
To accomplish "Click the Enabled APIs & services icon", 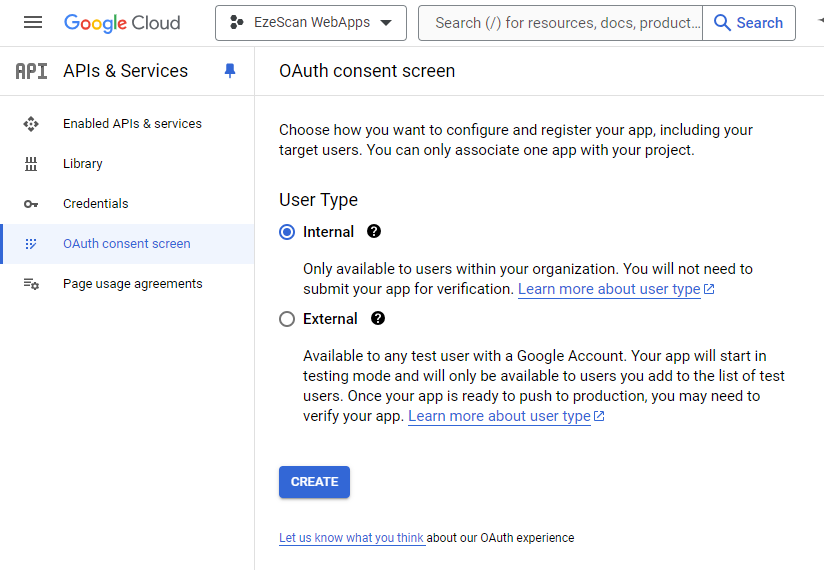I will (31, 124).
